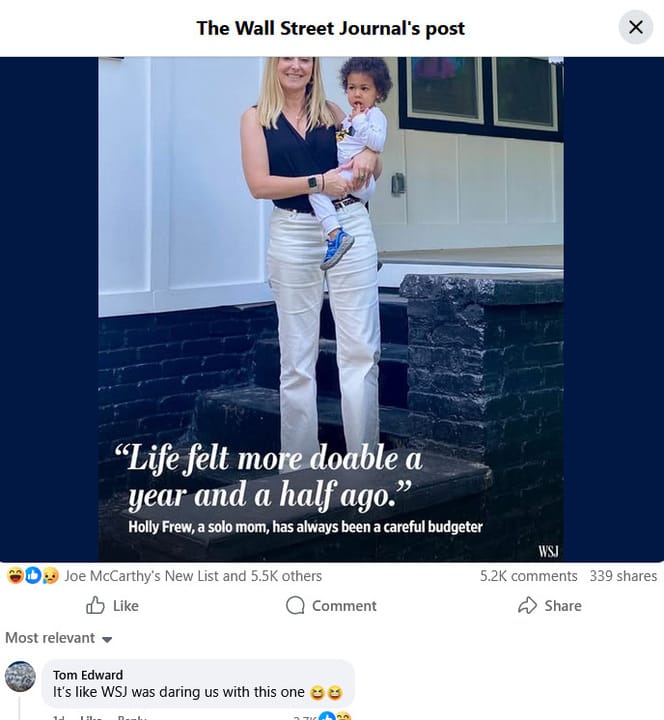Image resolution: width=664 pixels, height=720 pixels.
Task: Click the blue Like reaction icon on the post
Action: pyautogui.click(x=33, y=575)
